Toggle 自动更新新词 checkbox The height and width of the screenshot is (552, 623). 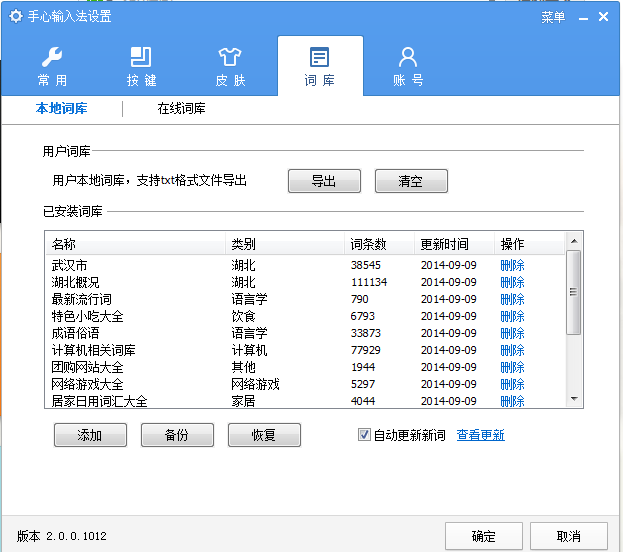(364, 435)
